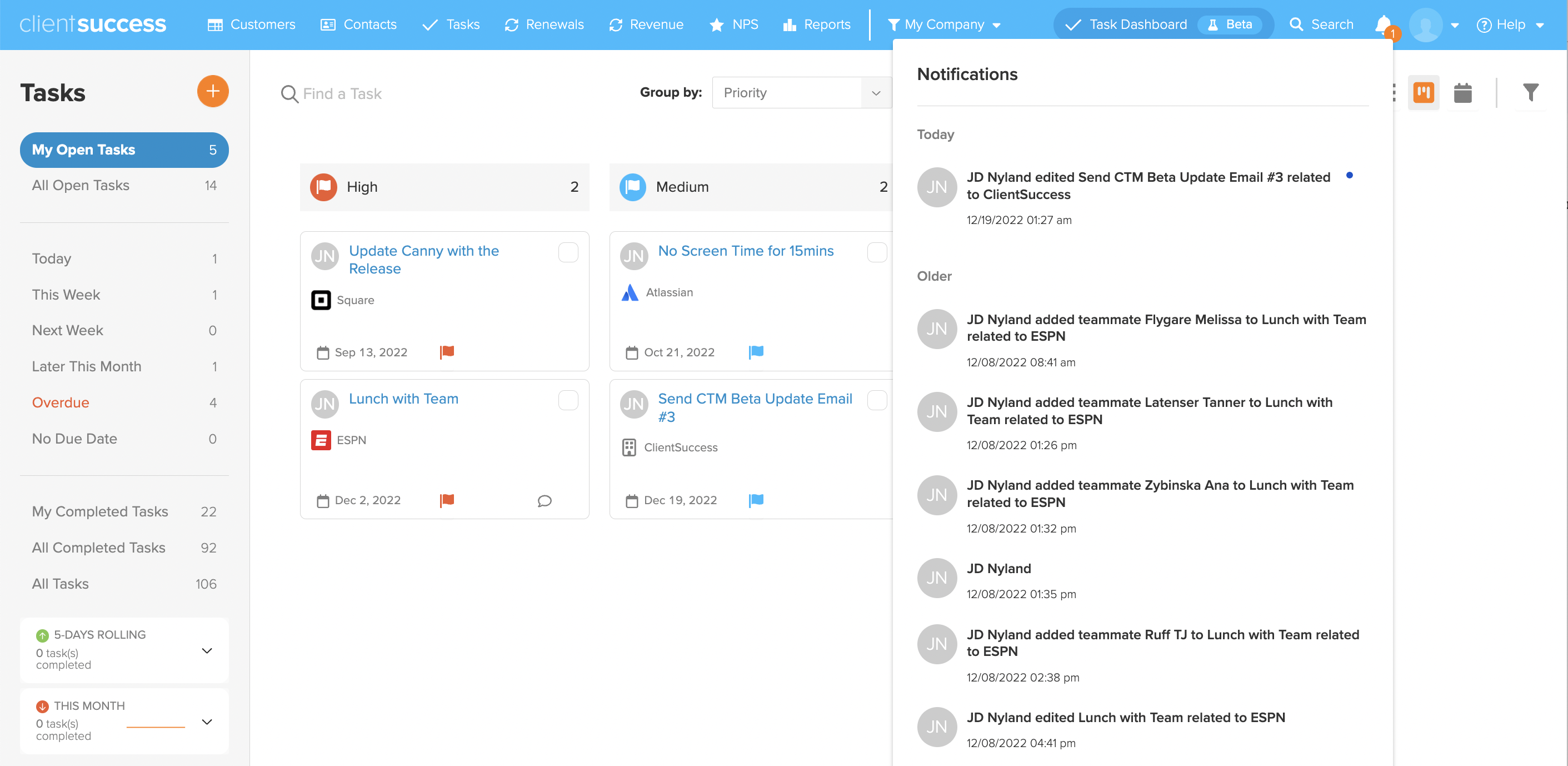Open the Group by Priority dropdown
The width and height of the screenshot is (1568, 766).
802,92
